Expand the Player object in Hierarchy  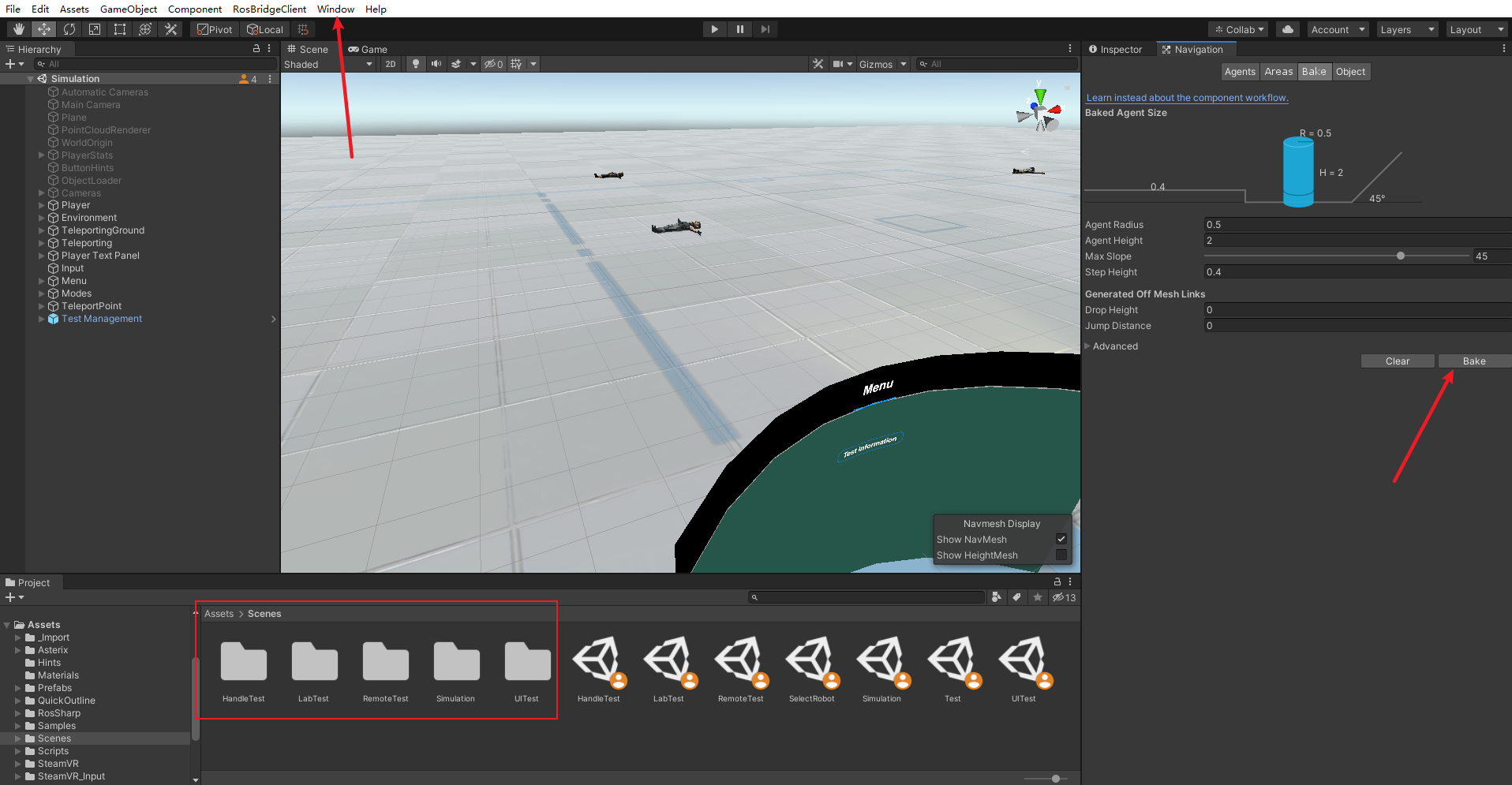click(41, 205)
